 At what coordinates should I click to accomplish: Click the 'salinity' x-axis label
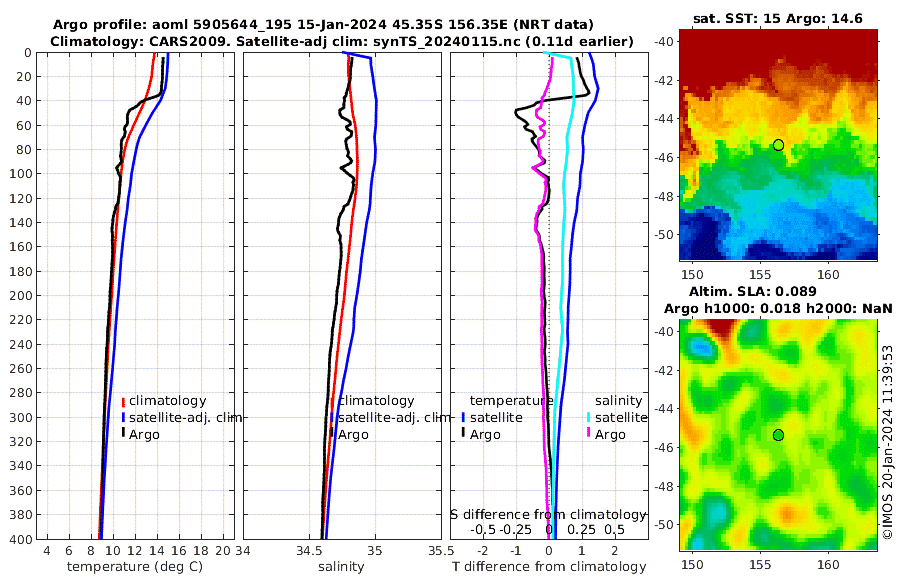coord(342,567)
